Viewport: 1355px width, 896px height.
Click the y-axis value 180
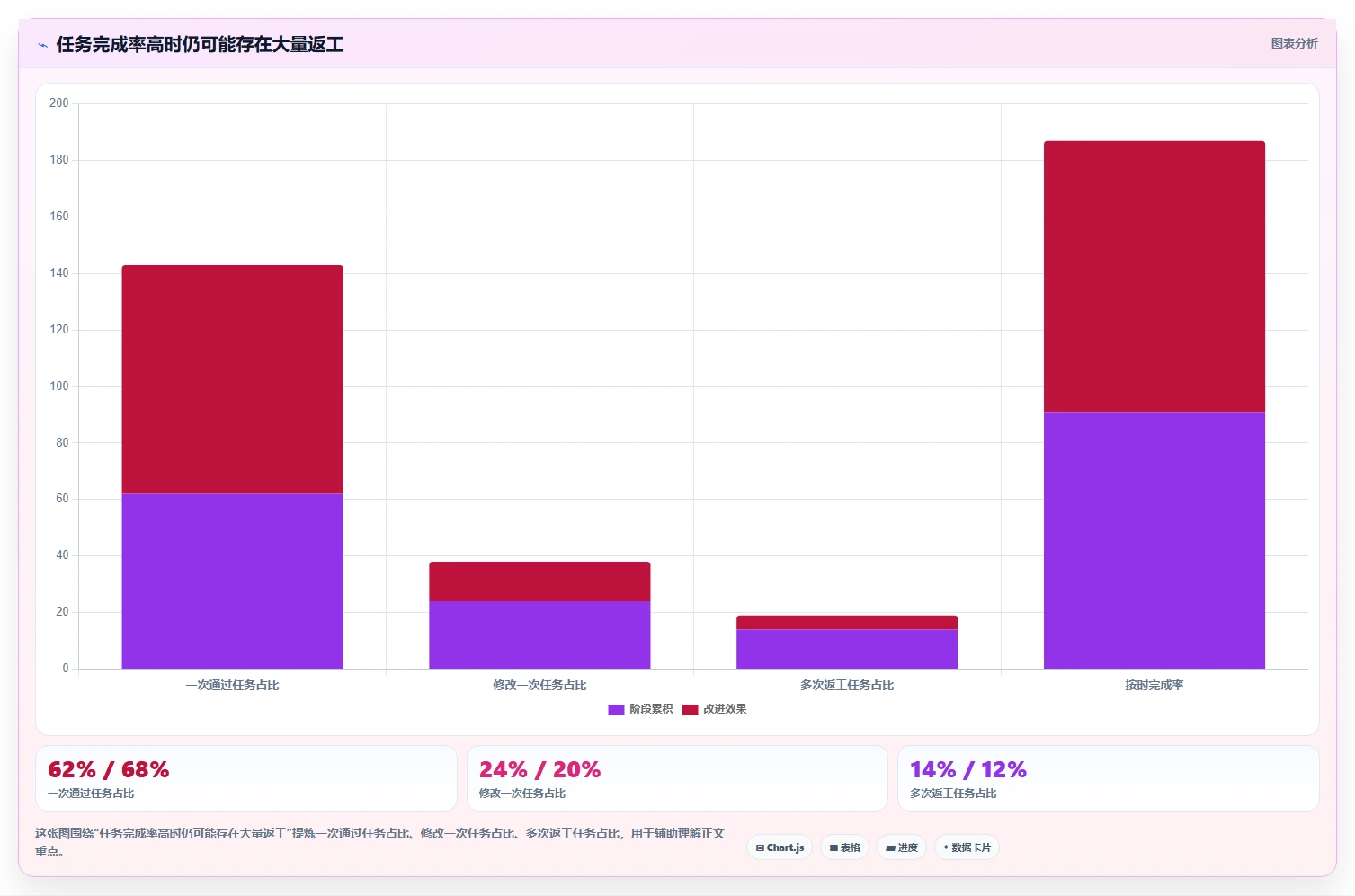coord(58,160)
